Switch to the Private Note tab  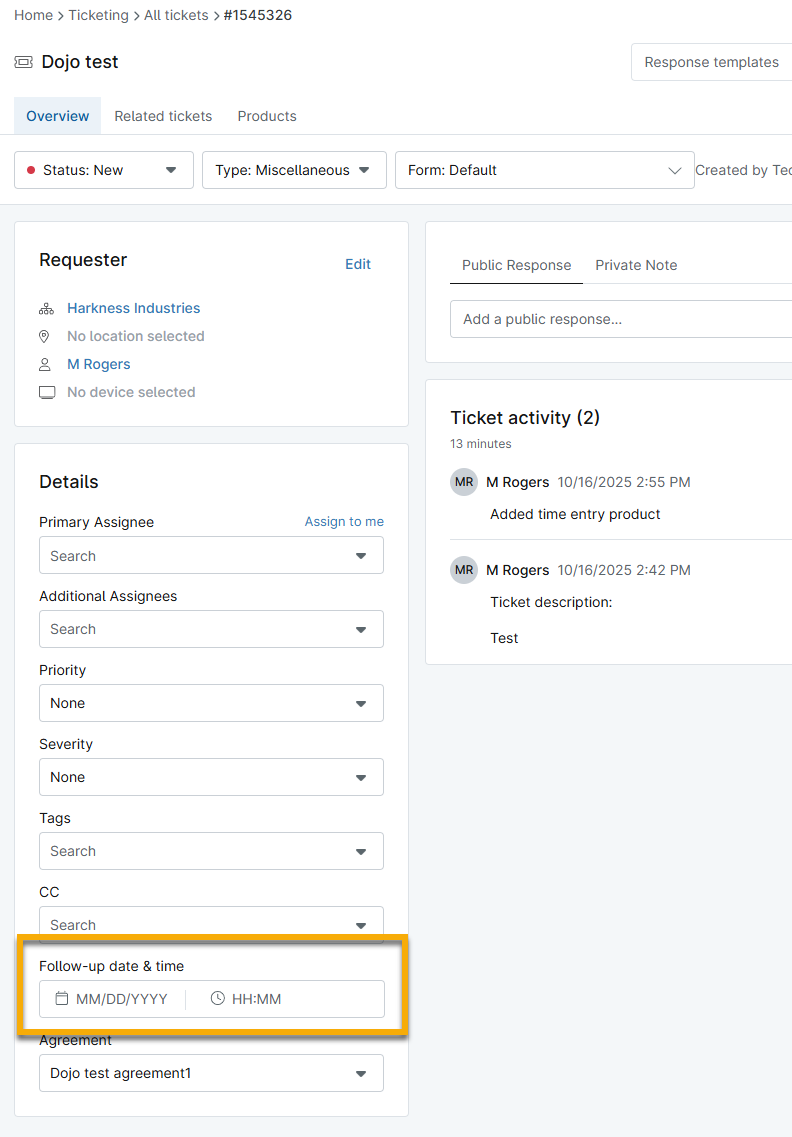(x=636, y=265)
